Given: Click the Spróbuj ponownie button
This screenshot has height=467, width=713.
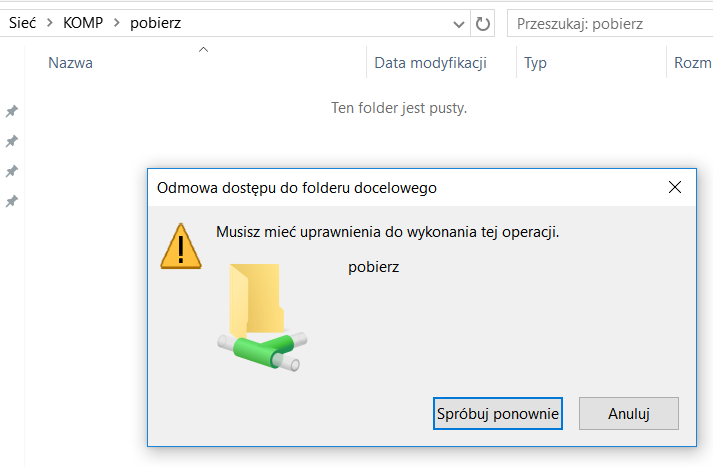Looking at the screenshot, I should click(x=498, y=413).
